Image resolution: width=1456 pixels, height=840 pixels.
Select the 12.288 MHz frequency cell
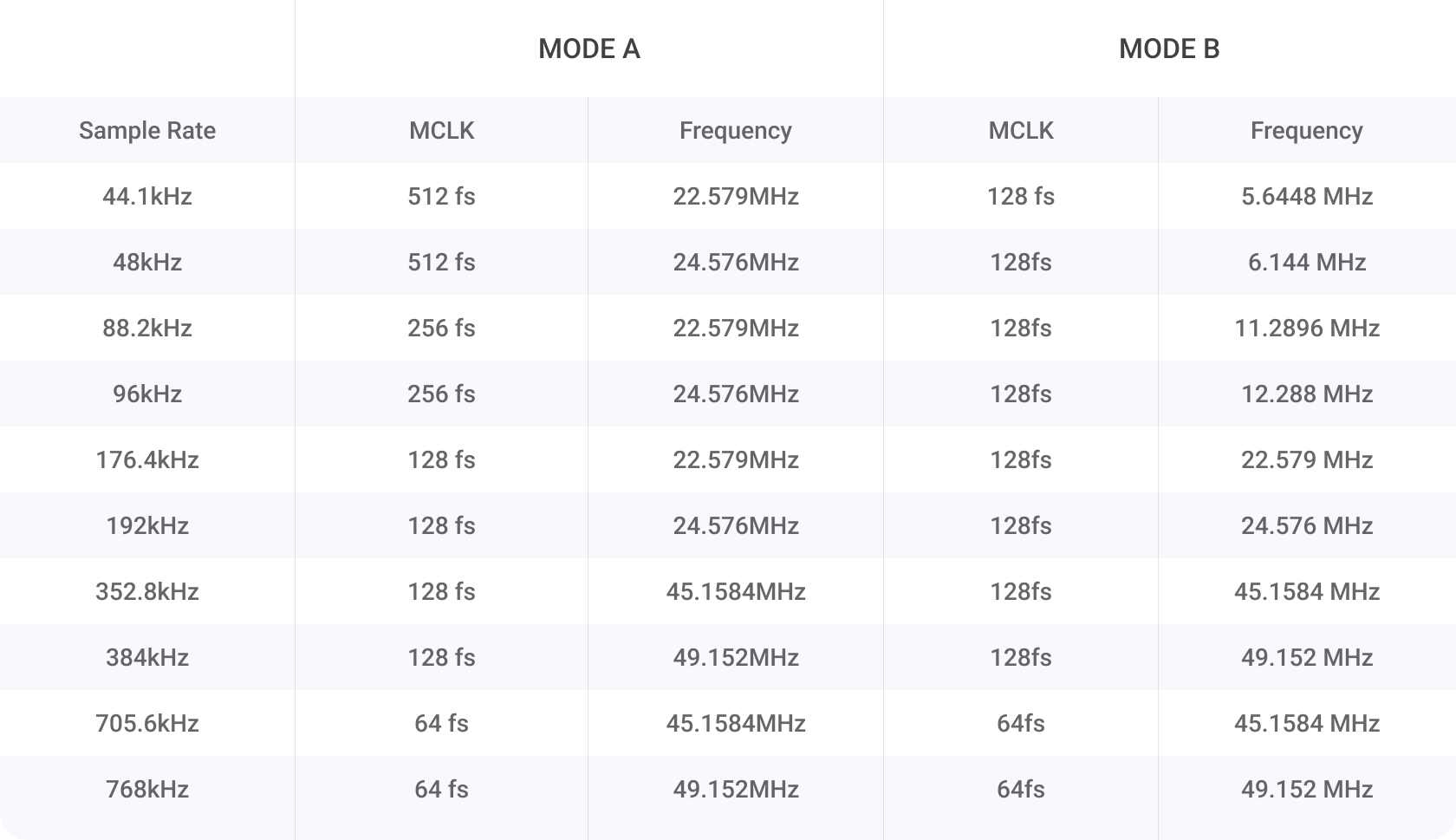pos(1306,394)
